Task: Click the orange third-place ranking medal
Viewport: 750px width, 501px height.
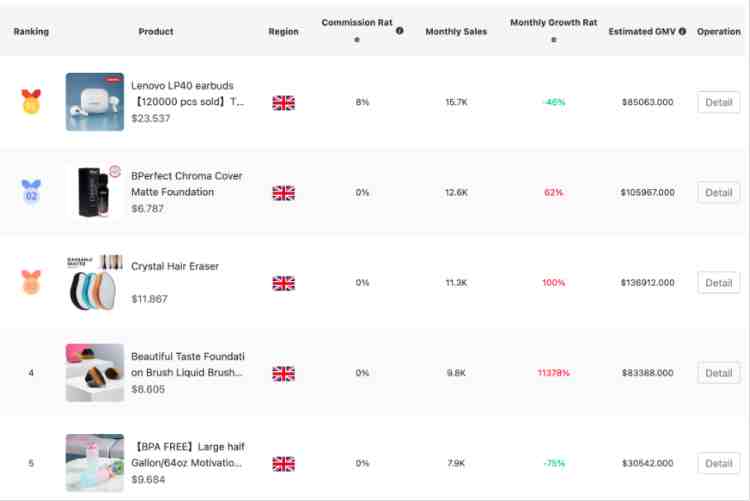Action: [x=31, y=282]
